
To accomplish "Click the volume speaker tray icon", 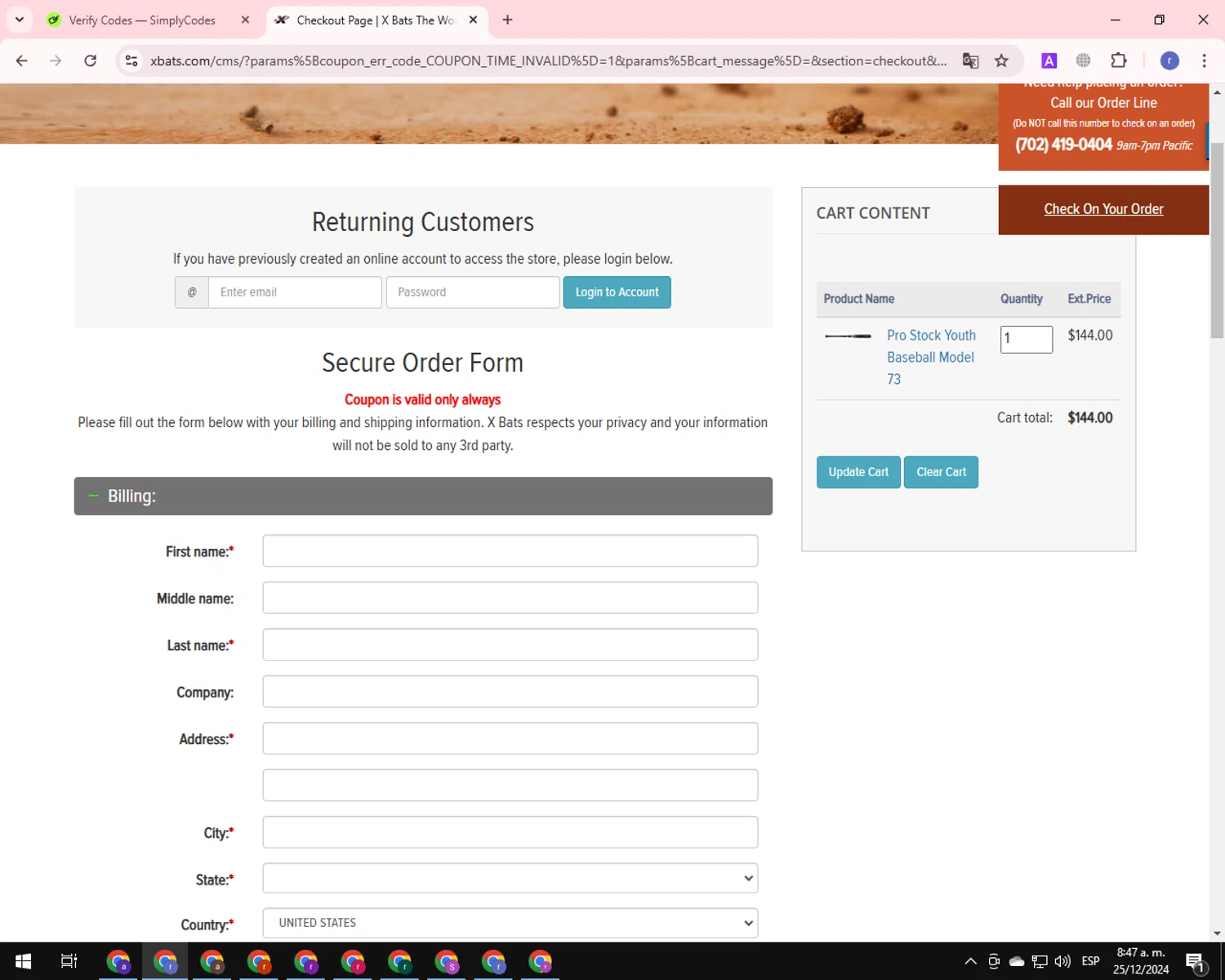I will point(1062,961).
